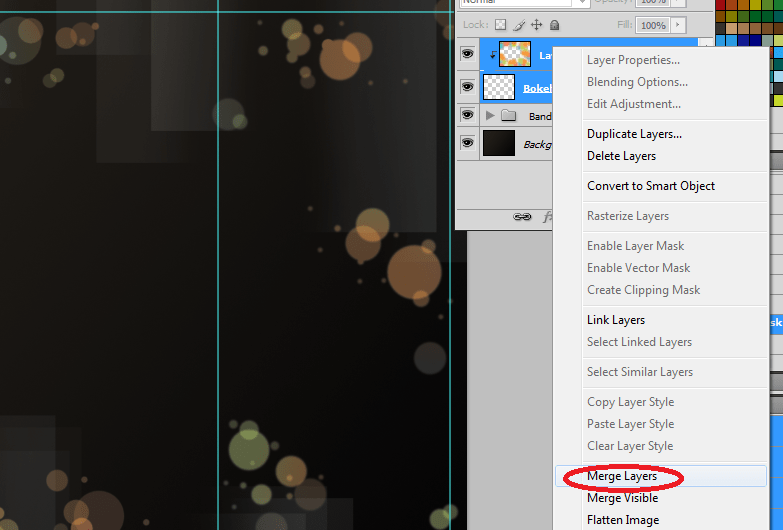Select the Bokeh layer thumbnail
This screenshot has width=783, height=530.
click(x=499, y=87)
